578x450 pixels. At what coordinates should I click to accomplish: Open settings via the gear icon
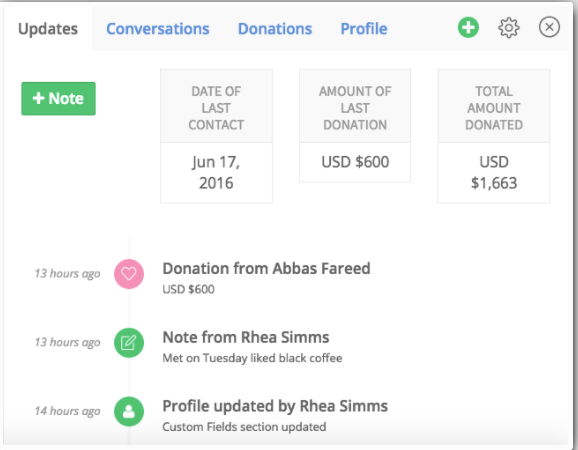click(x=509, y=28)
